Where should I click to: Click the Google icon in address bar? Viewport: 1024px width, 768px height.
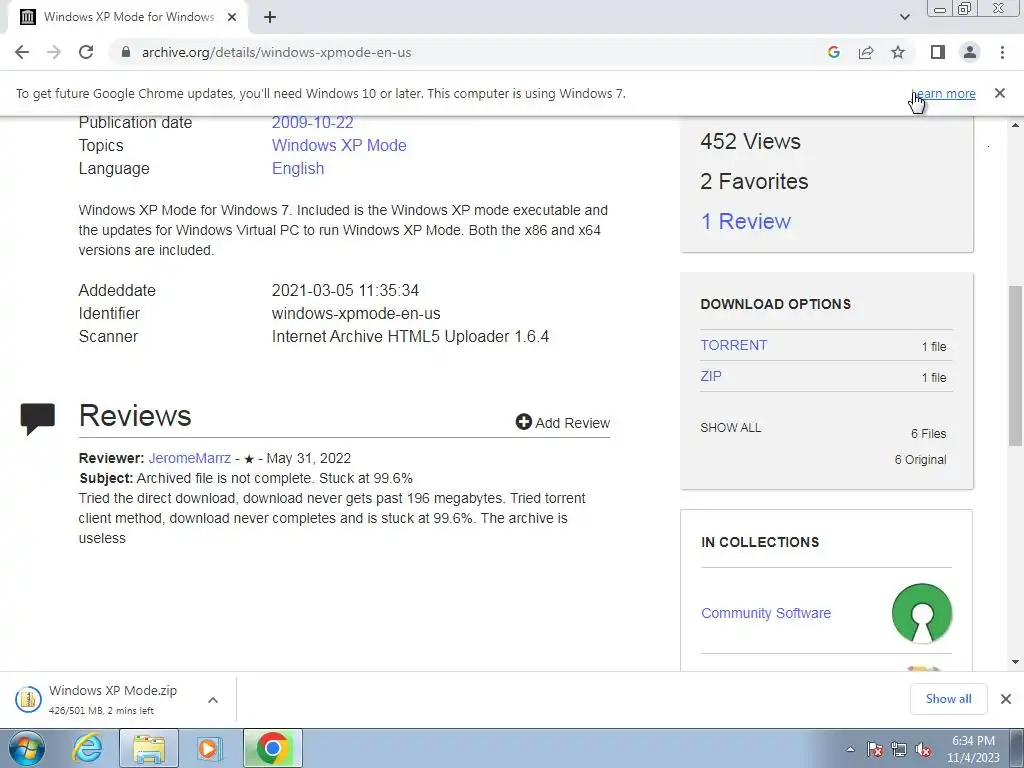click(x=833, y=52)
